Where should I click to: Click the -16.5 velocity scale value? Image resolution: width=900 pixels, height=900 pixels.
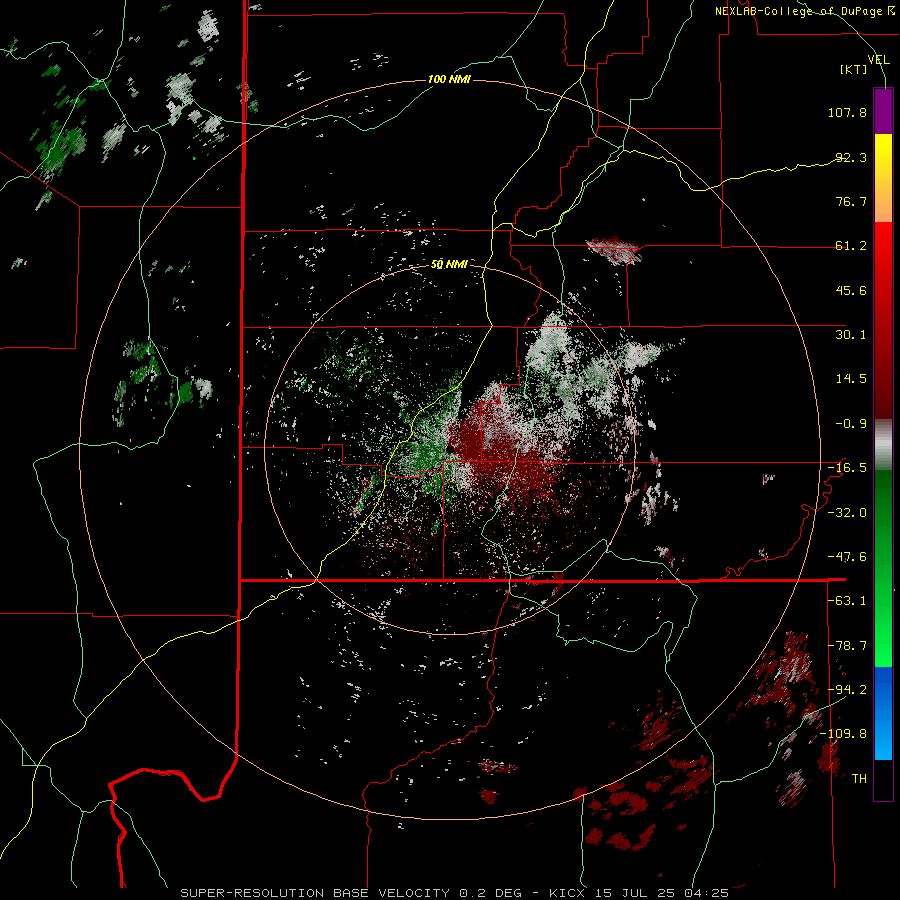coord(847,468)
